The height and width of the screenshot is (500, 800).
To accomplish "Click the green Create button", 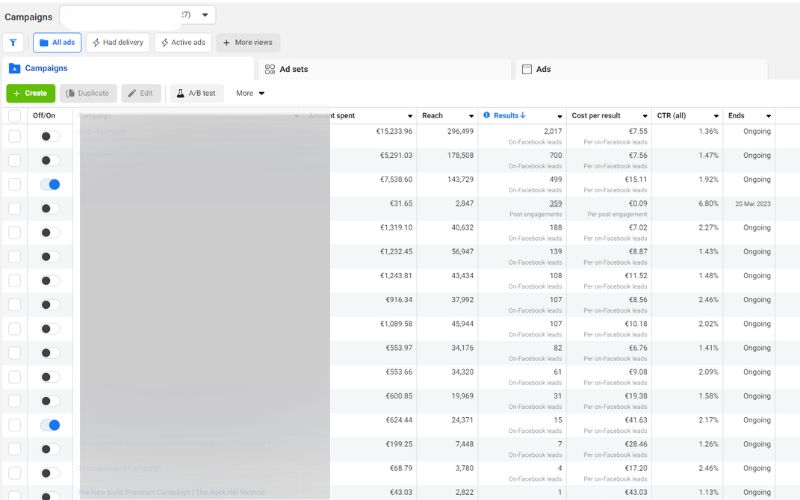I will (31, 93).
